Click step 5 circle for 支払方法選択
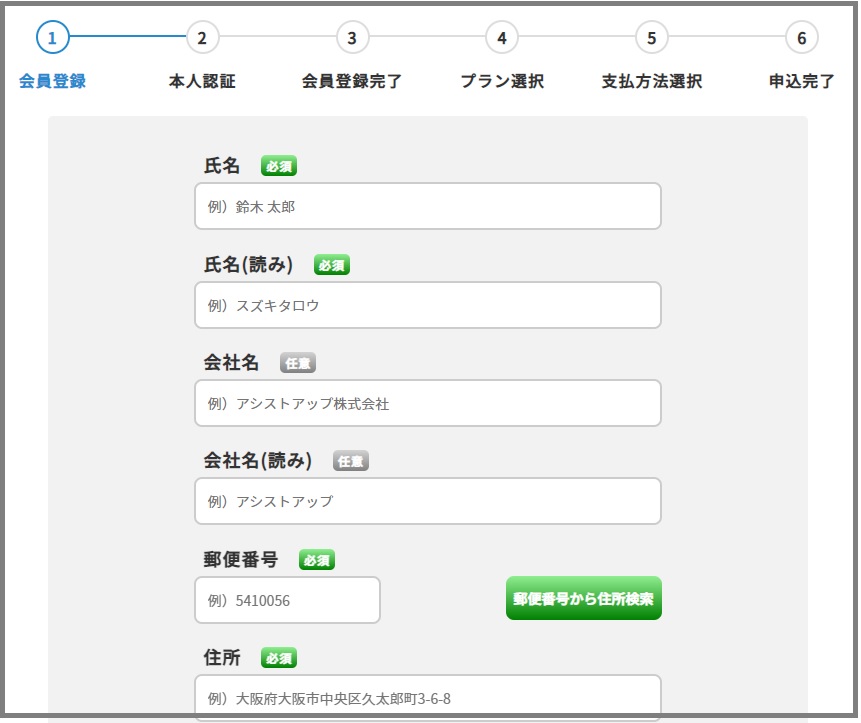The height and width of the screenshot is (723, 861). coord(652,37)
